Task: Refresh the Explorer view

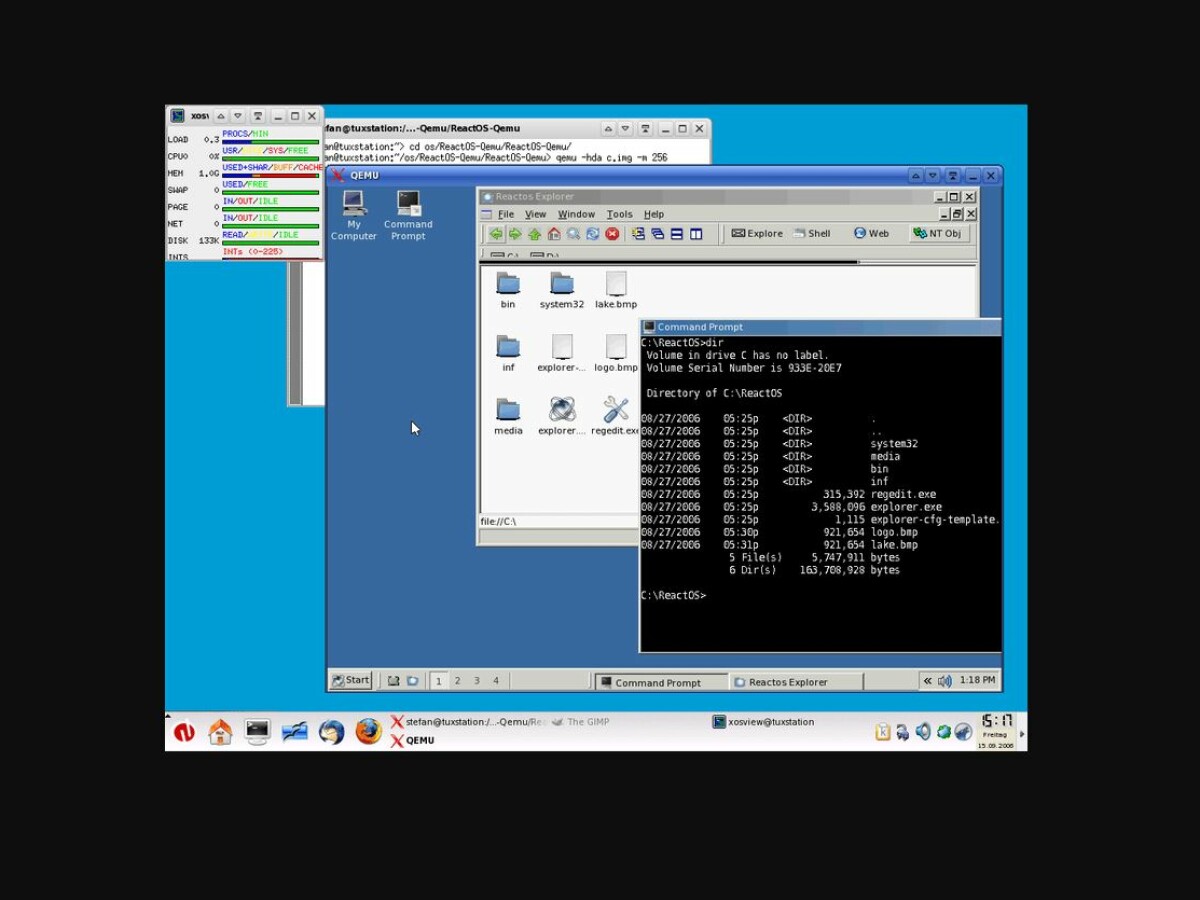Action: tap(593, 234)
